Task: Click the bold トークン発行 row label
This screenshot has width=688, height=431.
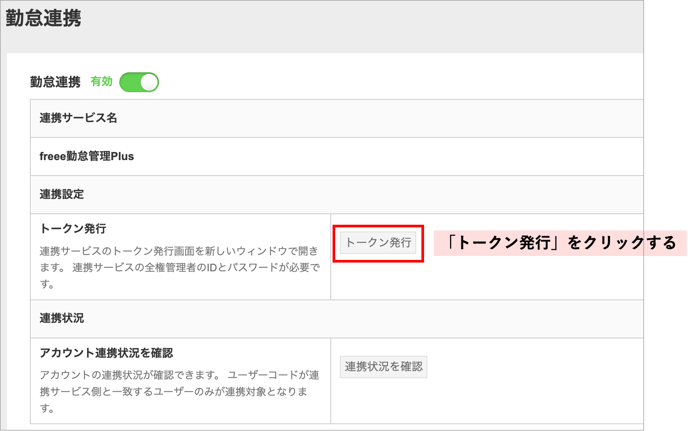Action: [73, 229]
